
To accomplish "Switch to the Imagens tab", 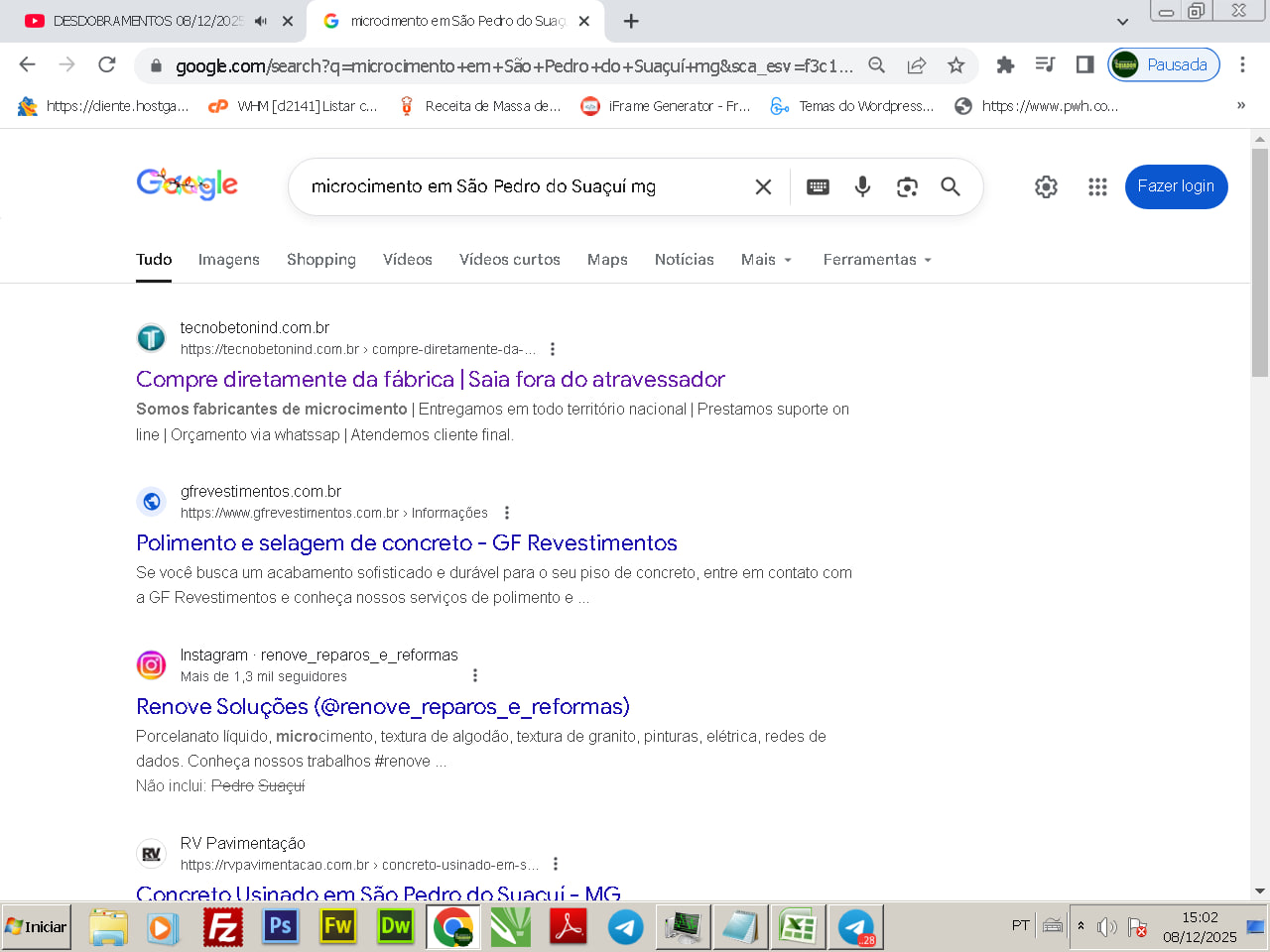I will (x=228, y=260).
